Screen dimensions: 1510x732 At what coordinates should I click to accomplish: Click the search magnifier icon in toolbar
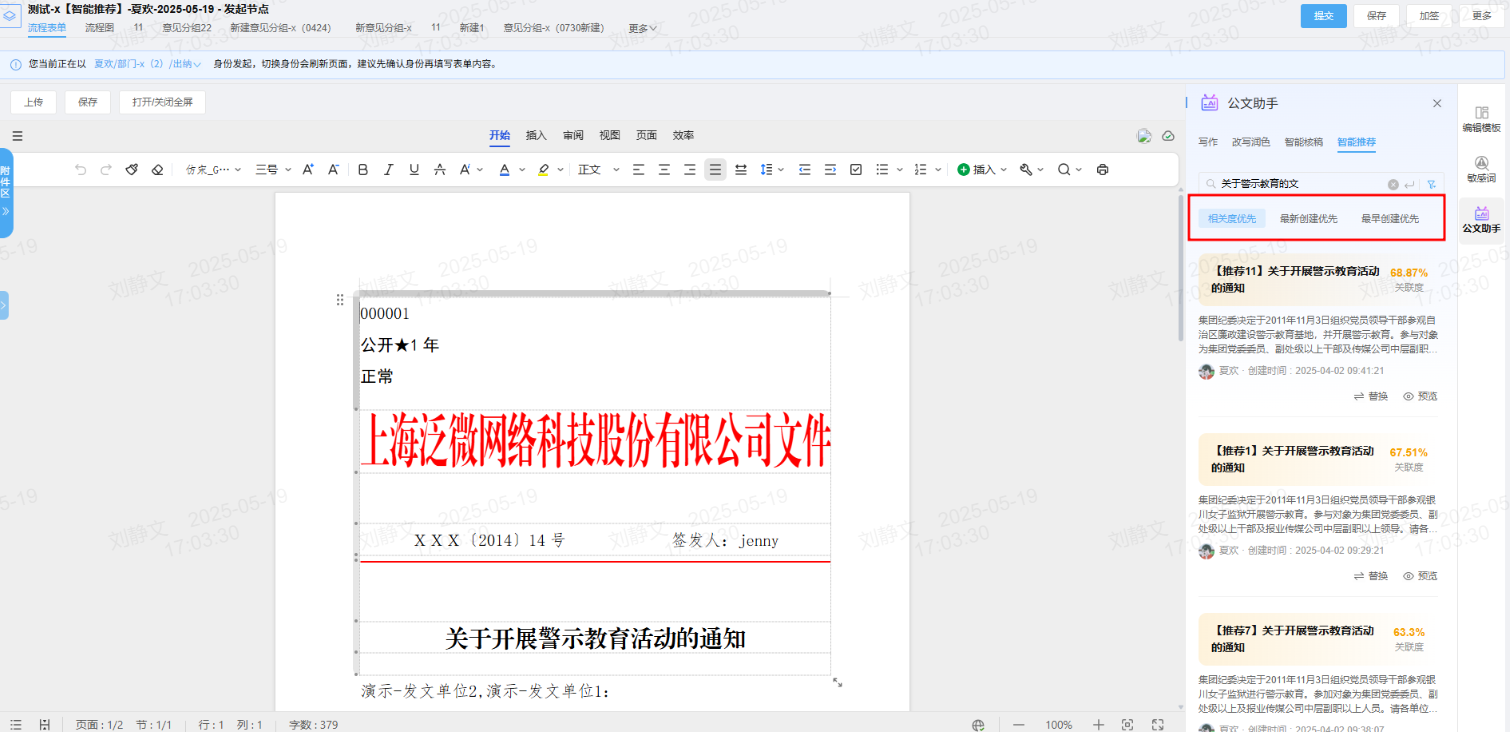pos(1064,170)
